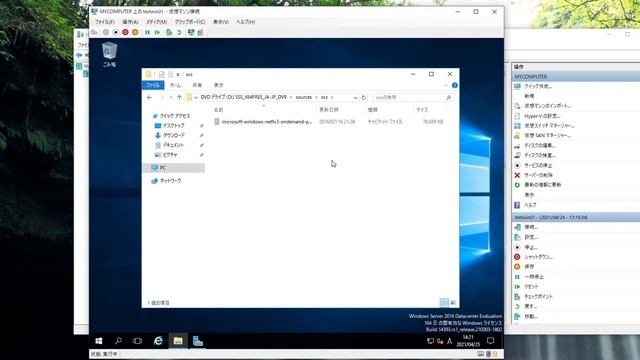640x360 pixels.
Task: Click the green Reset icon in VM toolbar
Action: (157, 32)
